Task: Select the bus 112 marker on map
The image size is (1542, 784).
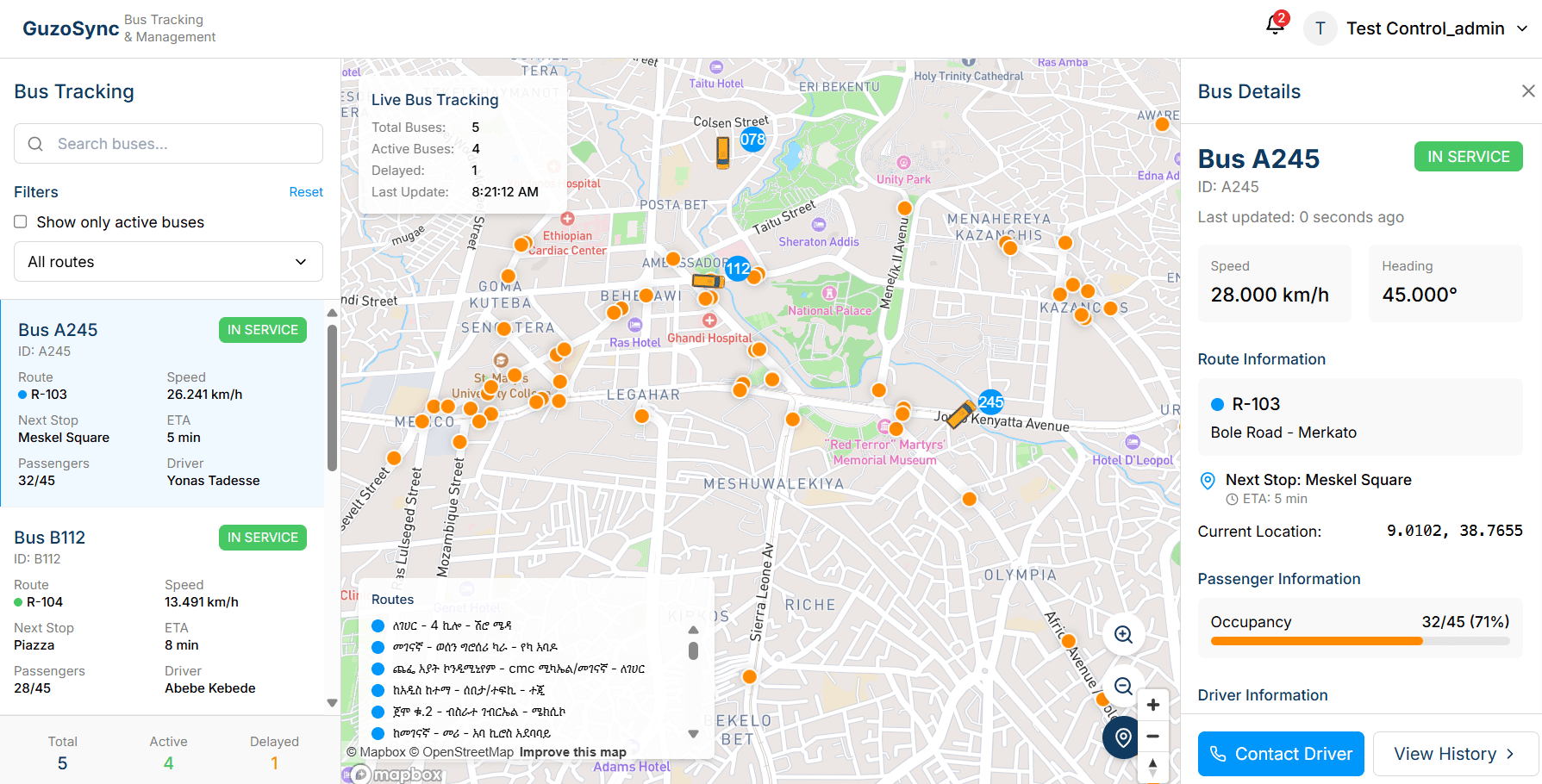Action: 709,280
